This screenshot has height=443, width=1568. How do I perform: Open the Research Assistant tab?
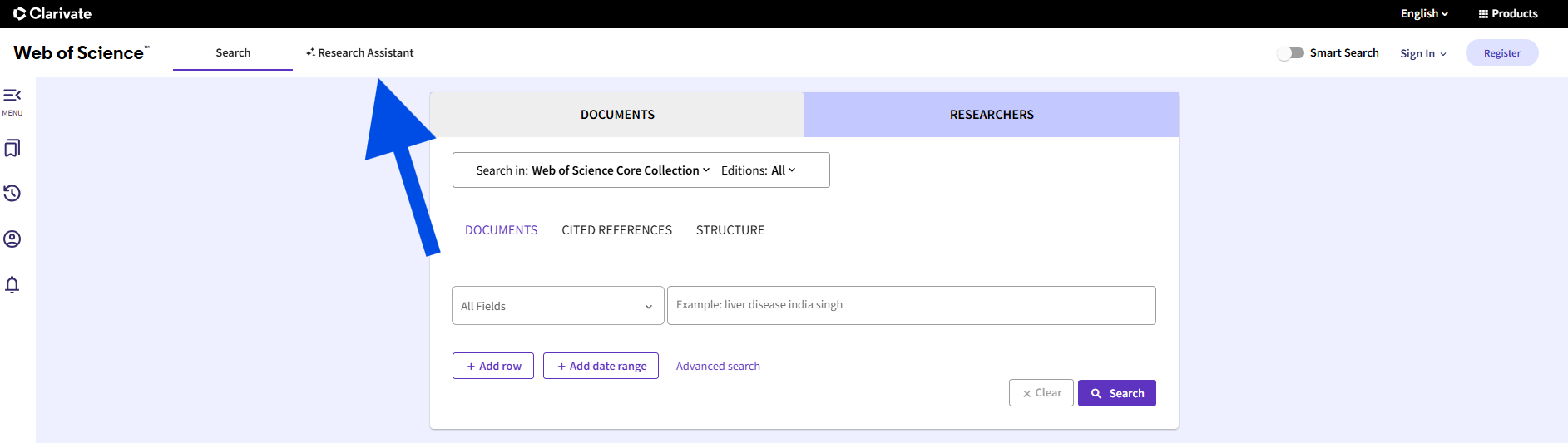point(360,52)
